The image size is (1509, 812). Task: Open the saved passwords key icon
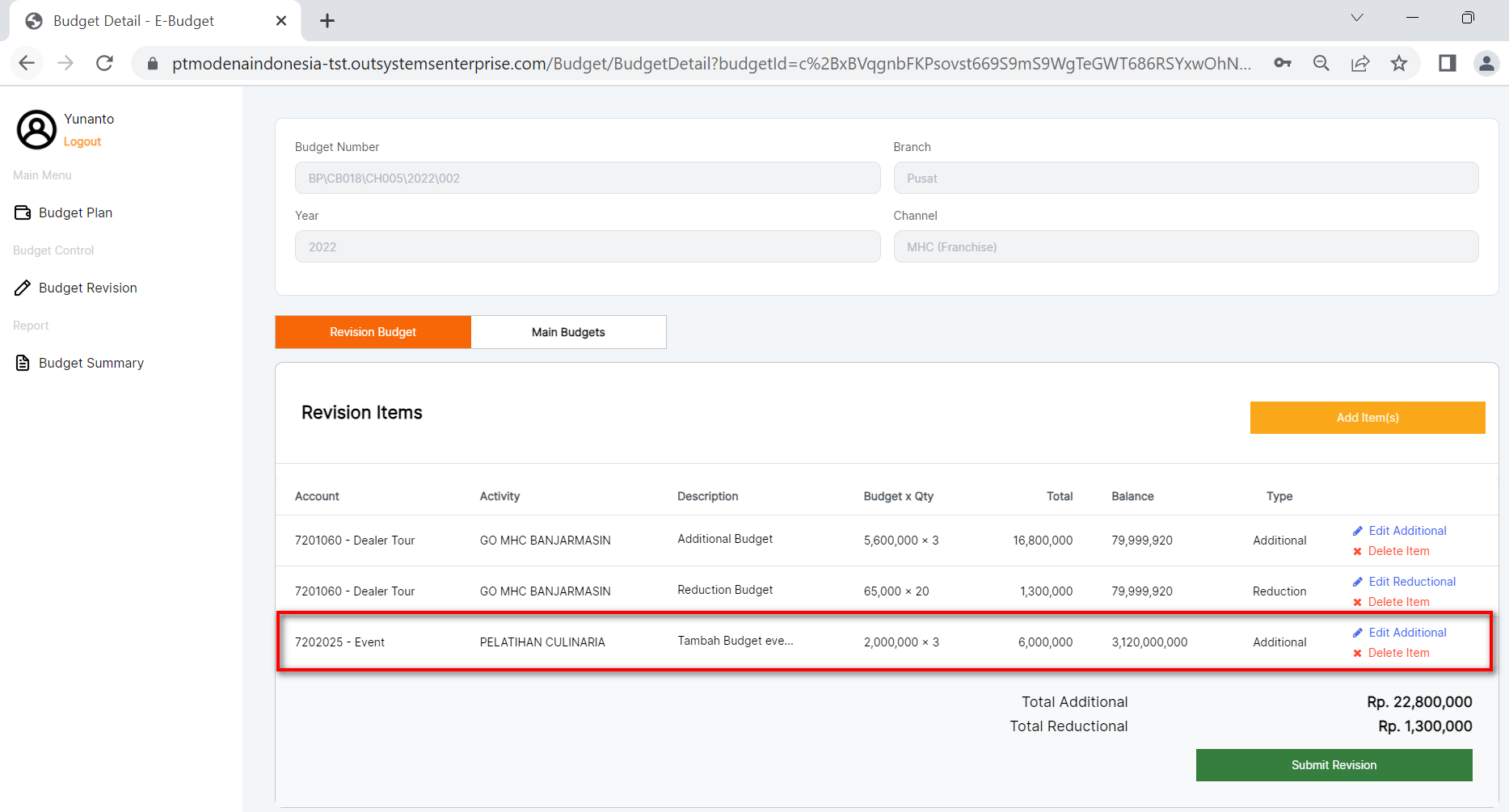click(x=1283, y=63)
